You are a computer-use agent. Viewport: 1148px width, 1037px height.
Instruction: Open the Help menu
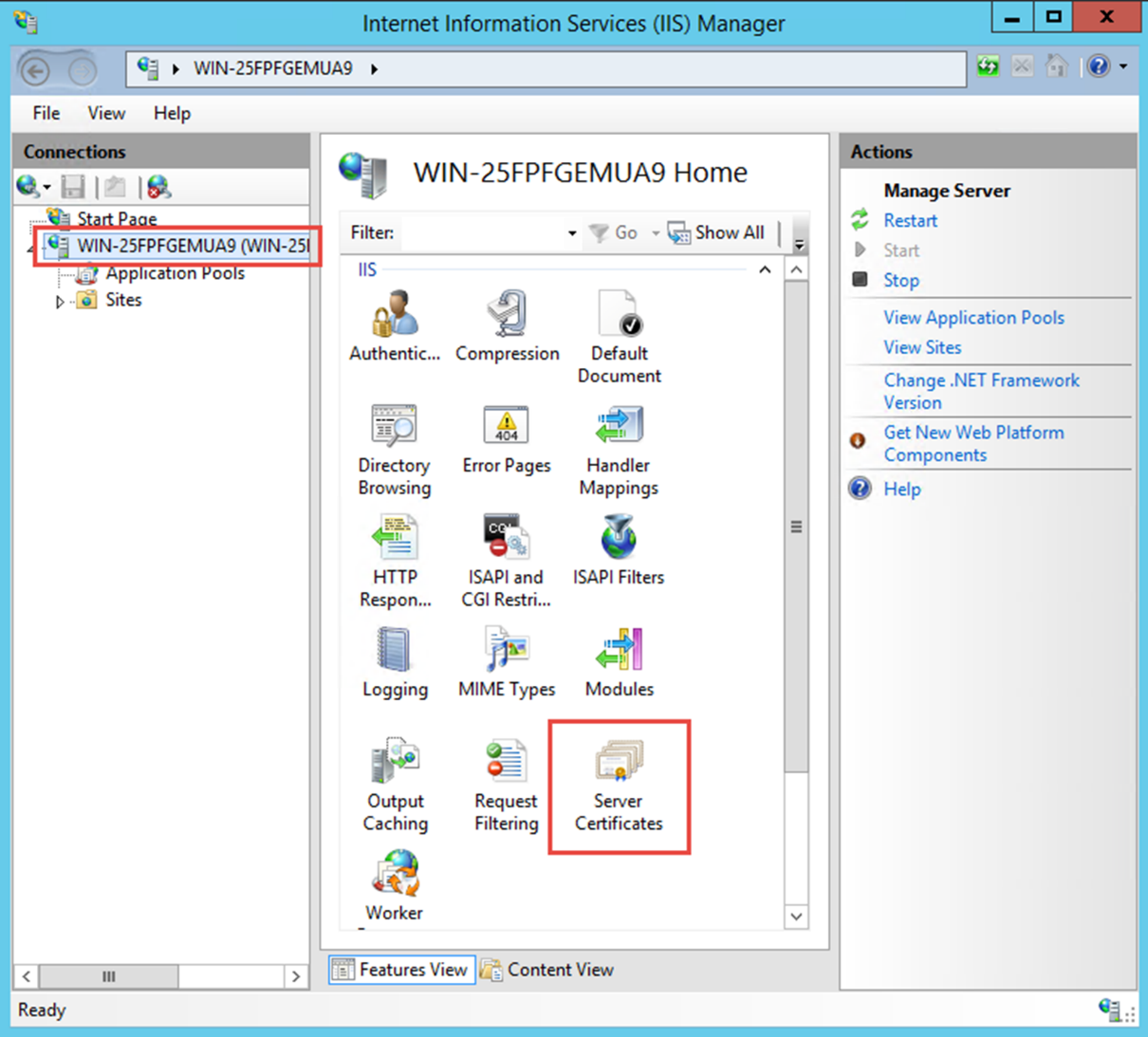pos(172,113)
